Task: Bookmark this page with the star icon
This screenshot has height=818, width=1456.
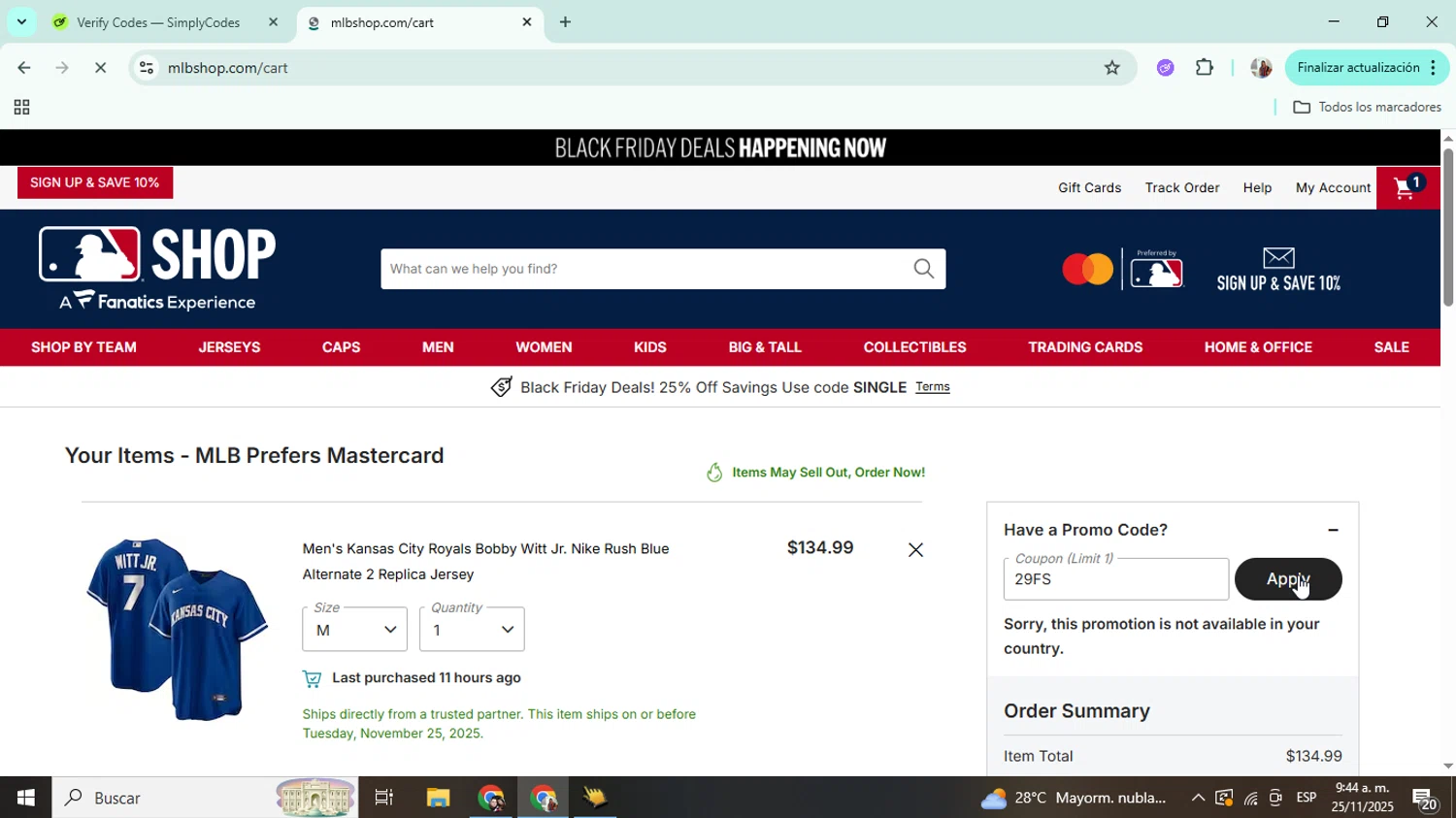Action: click(1112, 68)
